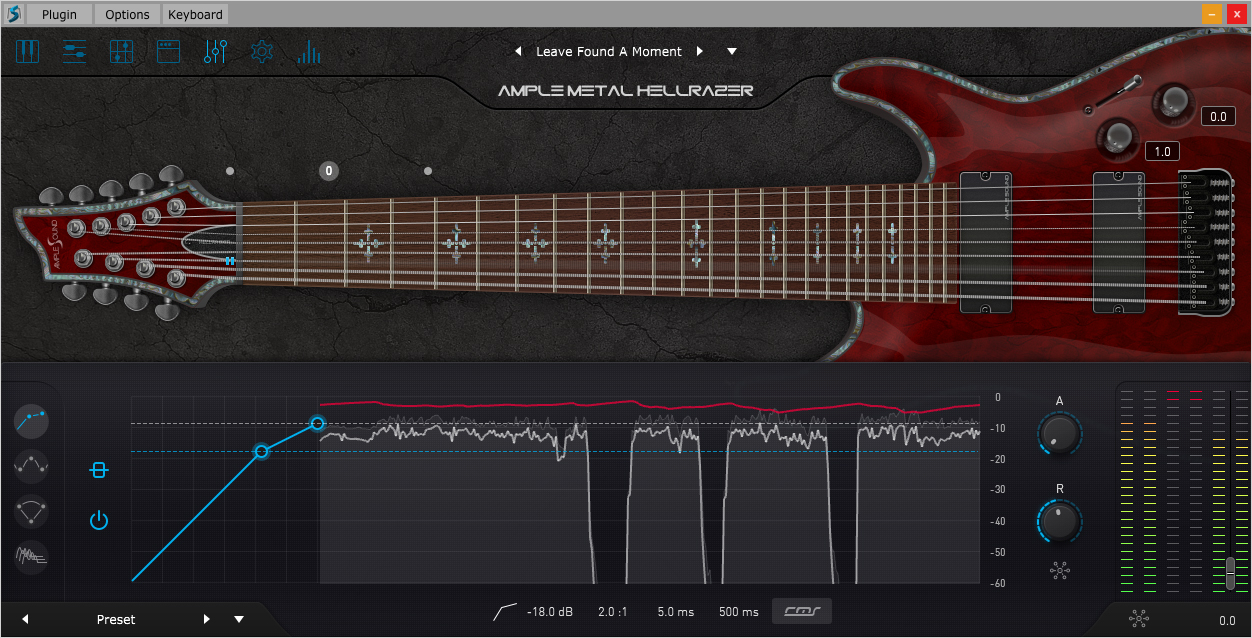This screenshot has width=1252, height=638.
Task: Click the capo marker labeled 0
Action: coord(328,171)
